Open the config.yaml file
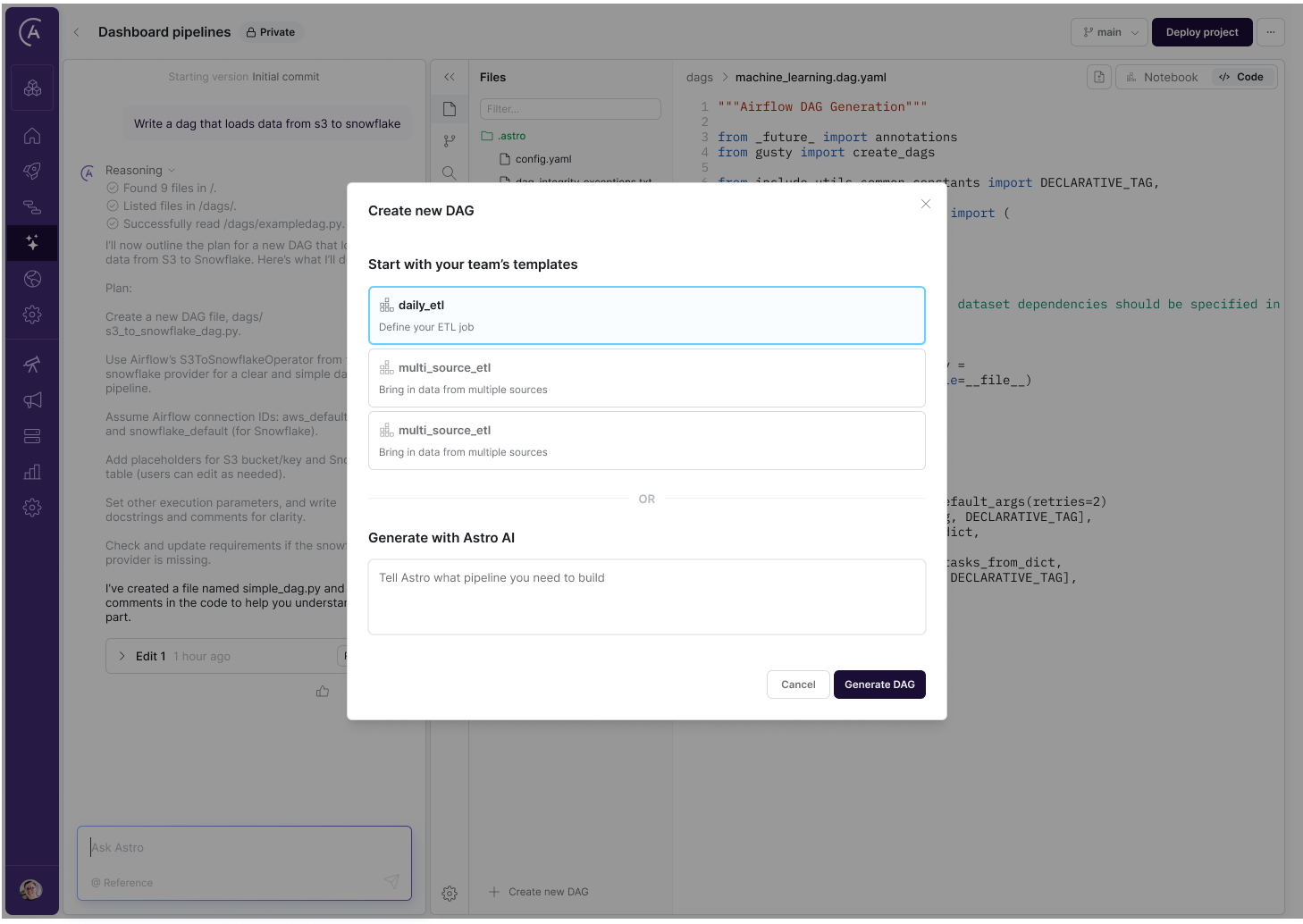Image resolution: width=1303 pixels, height=924 pixels. click(535, 159)
